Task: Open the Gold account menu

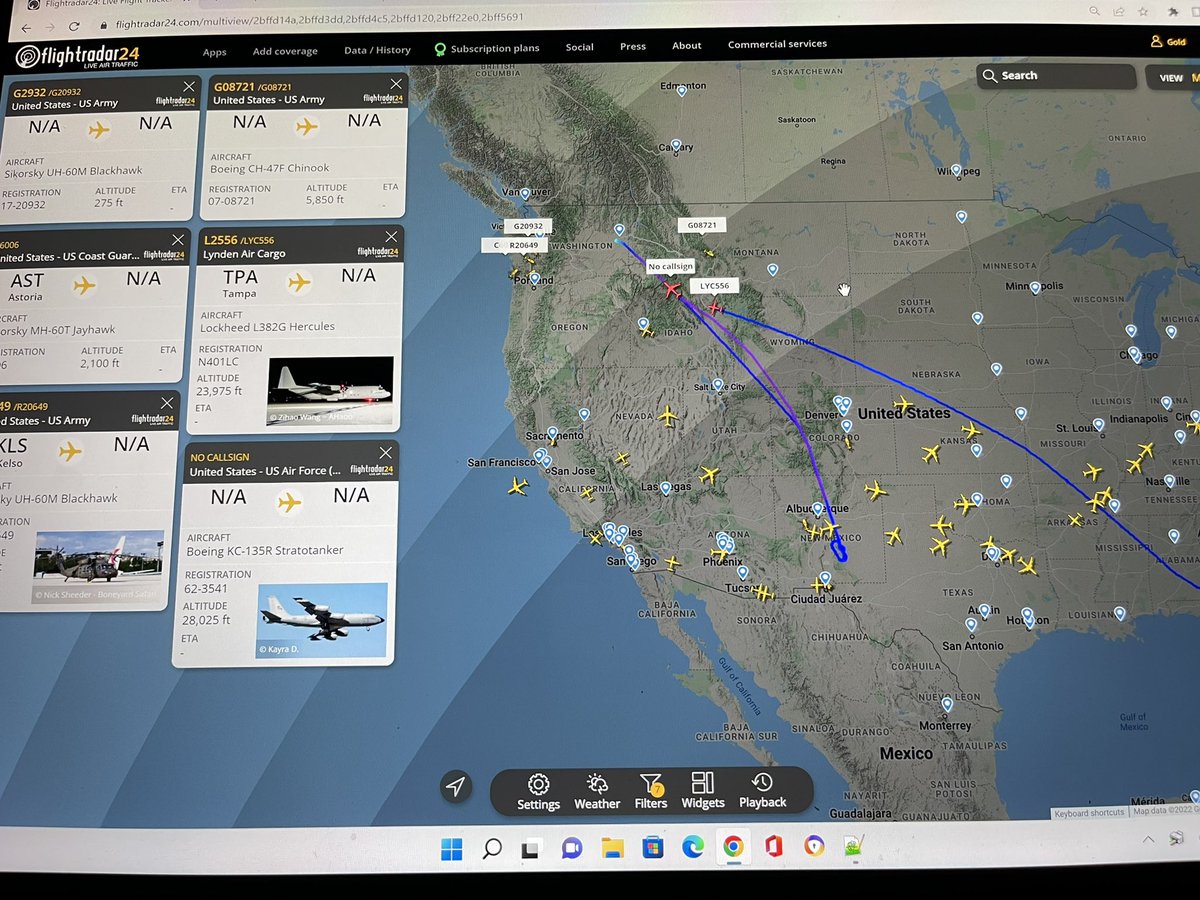Action: [1168, 42]
